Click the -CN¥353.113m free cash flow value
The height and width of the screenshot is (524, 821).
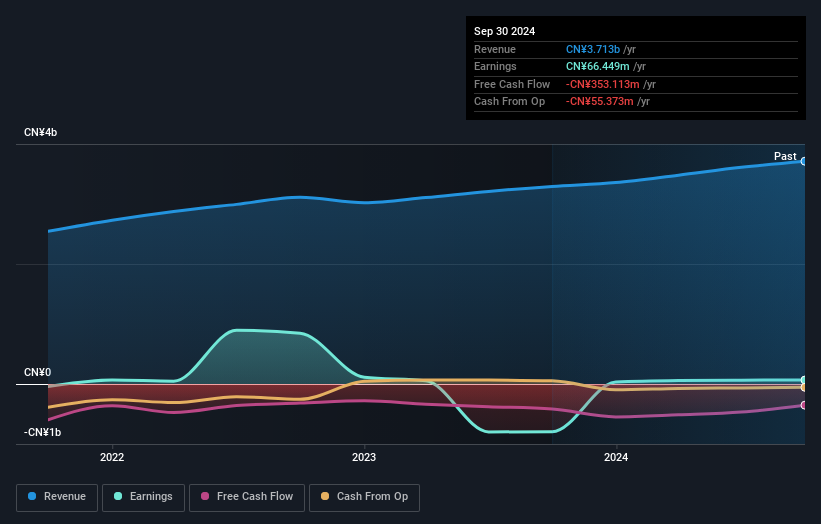[603, 84]
